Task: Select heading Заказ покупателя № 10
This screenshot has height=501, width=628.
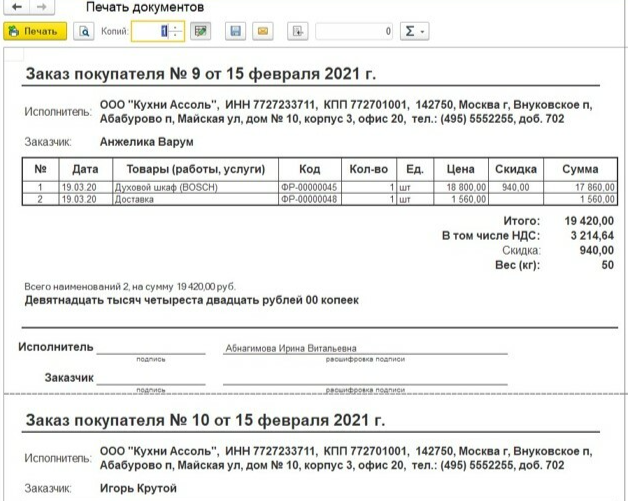Action: pyautogui.click(x=205, y=421)
